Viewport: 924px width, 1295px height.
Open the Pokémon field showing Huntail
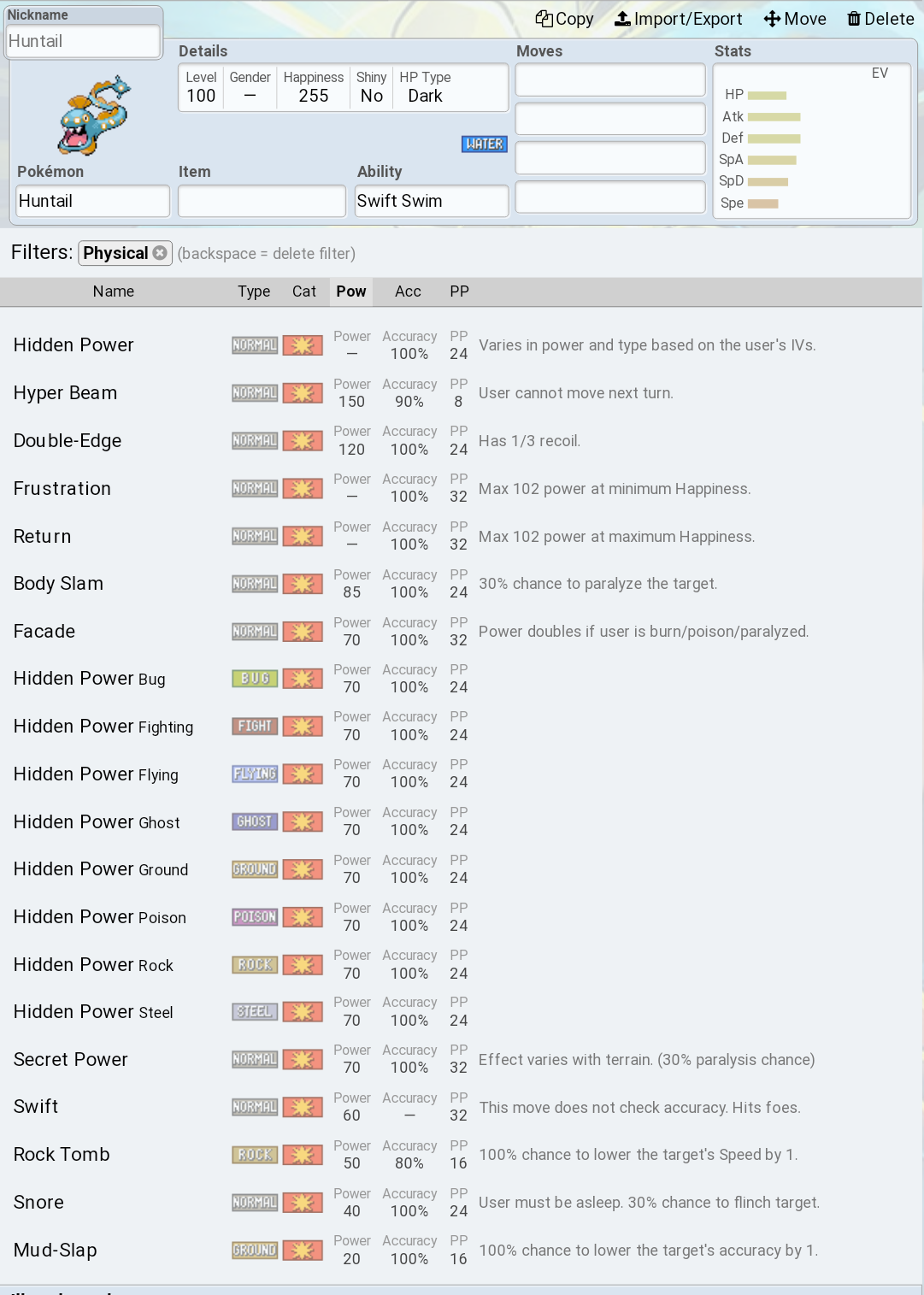click(92, 202)
